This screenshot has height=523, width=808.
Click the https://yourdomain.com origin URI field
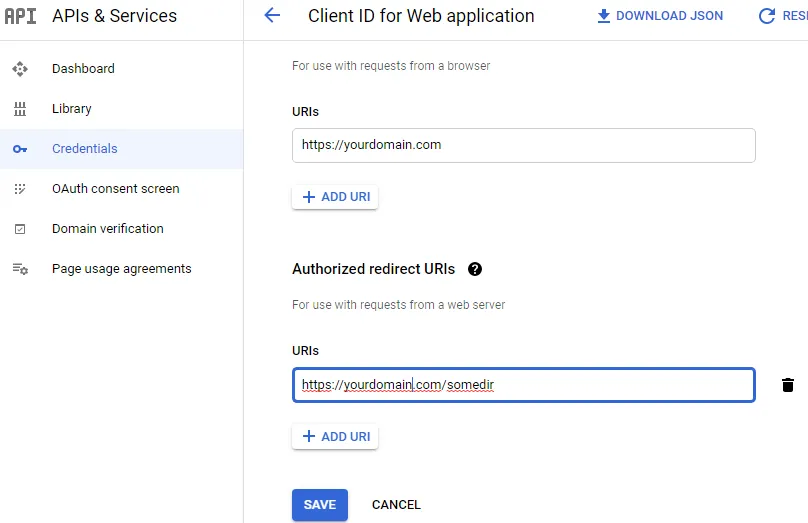[523, 145]
